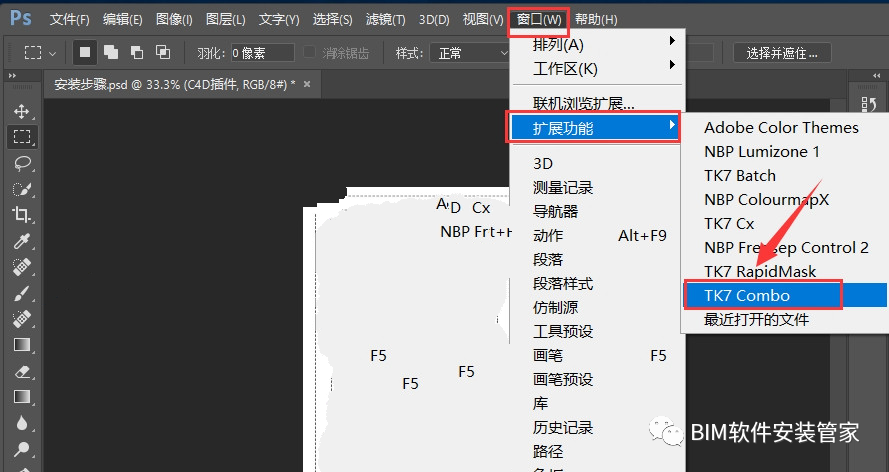The width and height of the screenshot is (889, 472).
Task: Select the Blur tool
Action: coord(22,423)
